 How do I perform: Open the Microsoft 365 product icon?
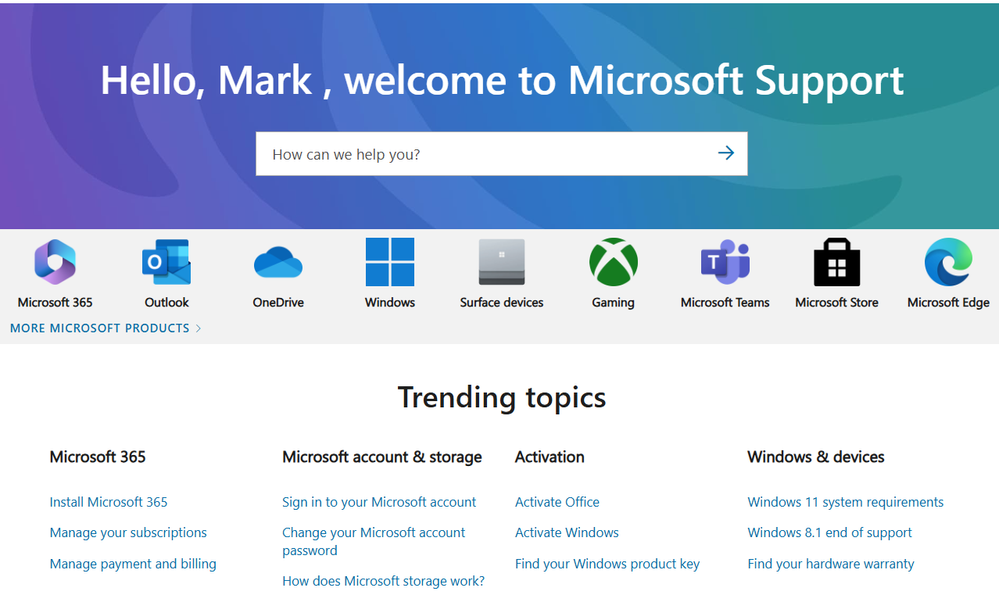(55, 262)
